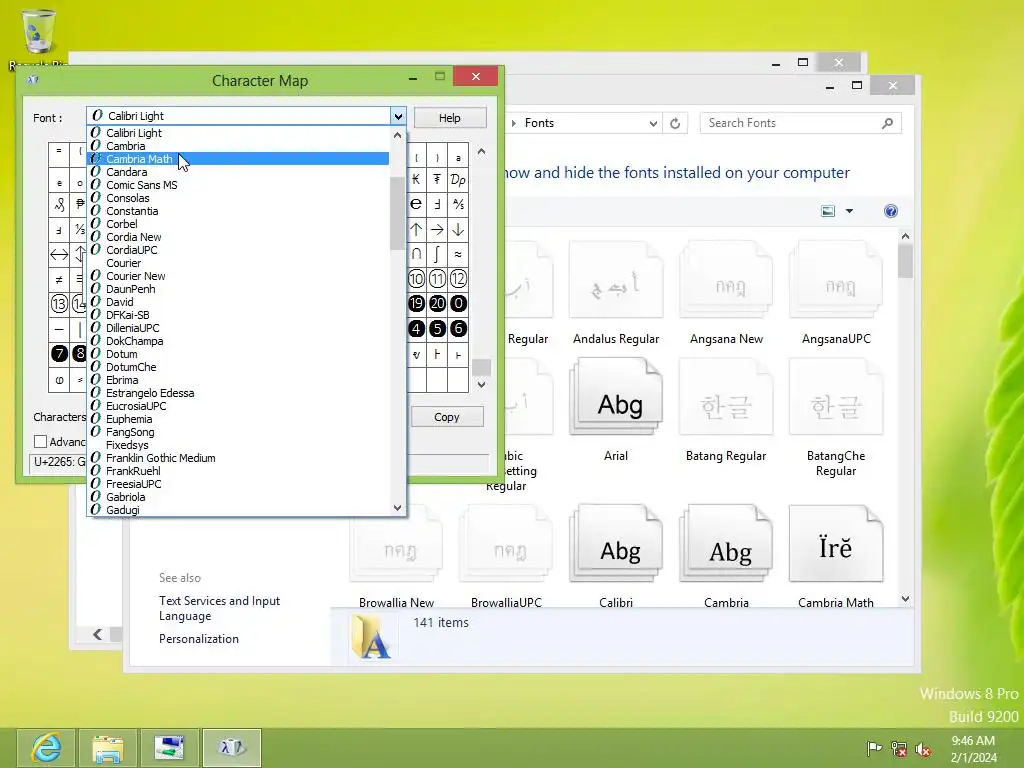Click Character Map taskbar button
1024x768 pixels.
point(232,748)
